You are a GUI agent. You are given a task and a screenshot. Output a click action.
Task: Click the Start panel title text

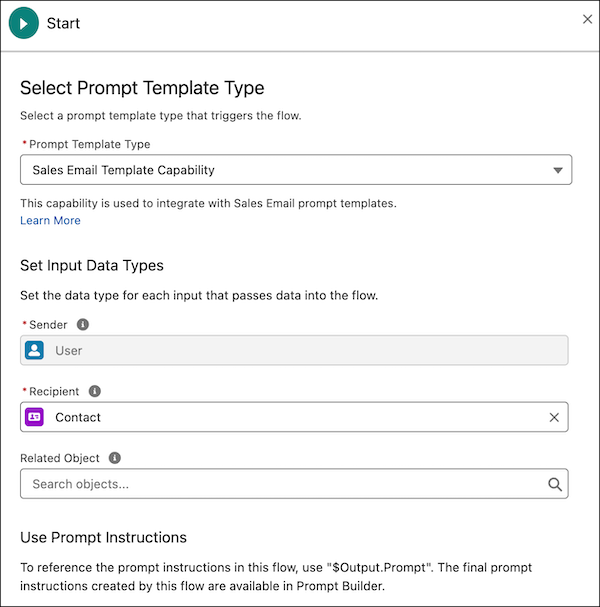coord(63,23)
